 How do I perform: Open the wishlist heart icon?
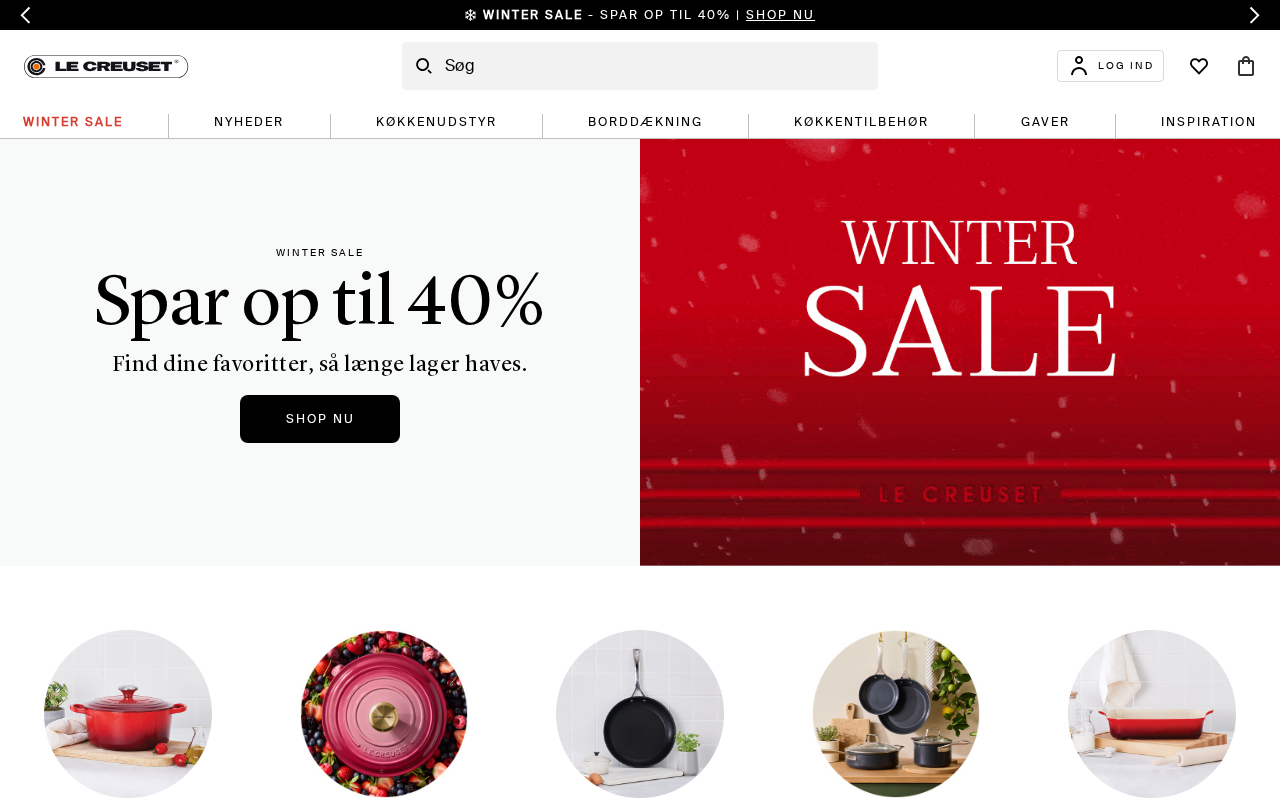tap(1199, 66)
